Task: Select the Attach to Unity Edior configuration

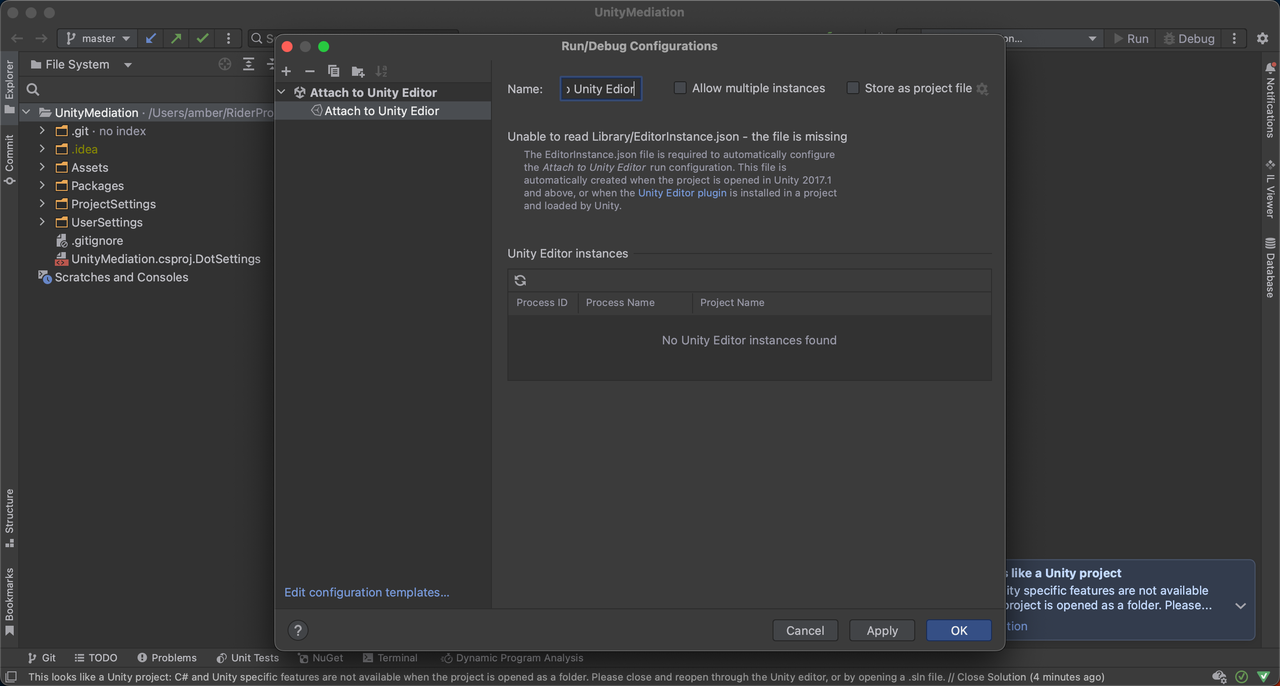Action: click(x=383, y=111)
